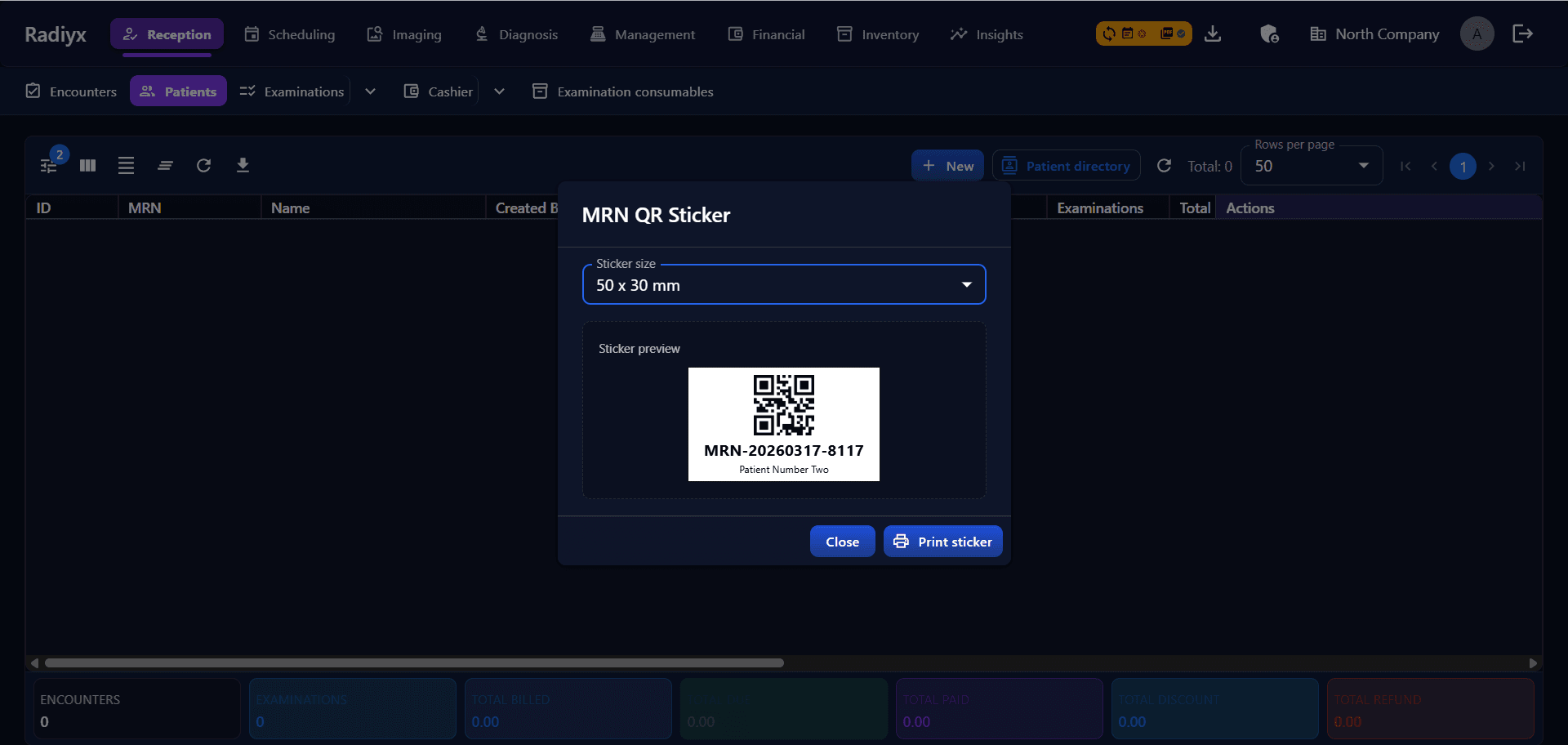Open the column visibility icon

tap(87, 165)
